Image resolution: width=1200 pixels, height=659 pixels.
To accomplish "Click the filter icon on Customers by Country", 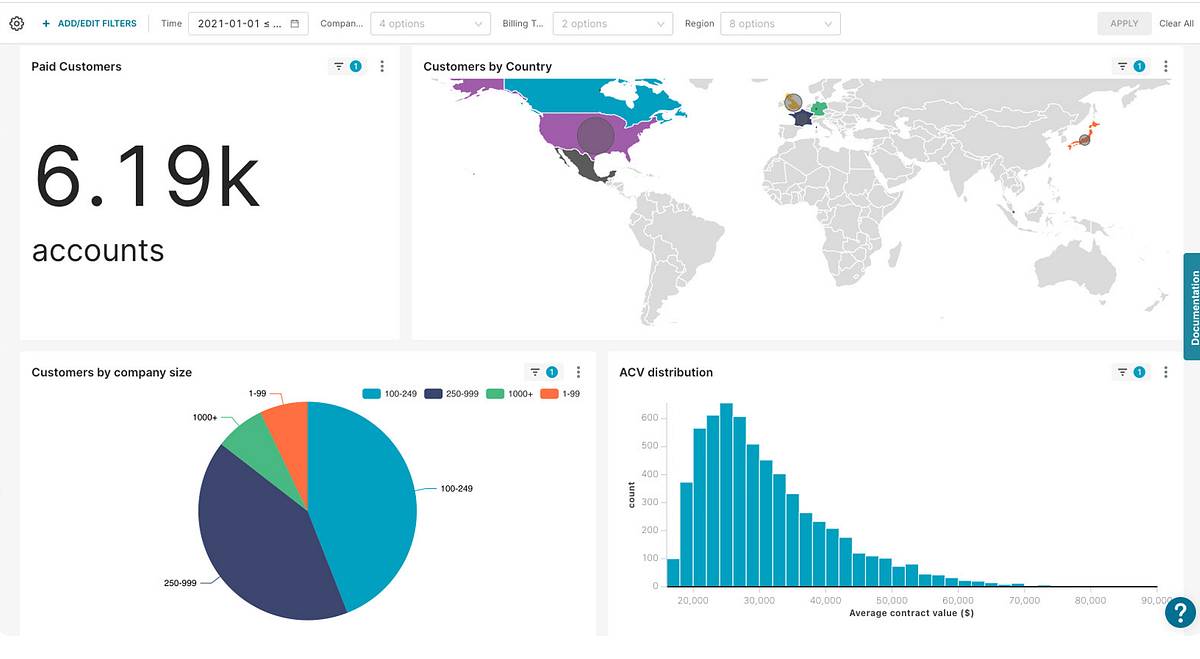I will point(1120,66).
